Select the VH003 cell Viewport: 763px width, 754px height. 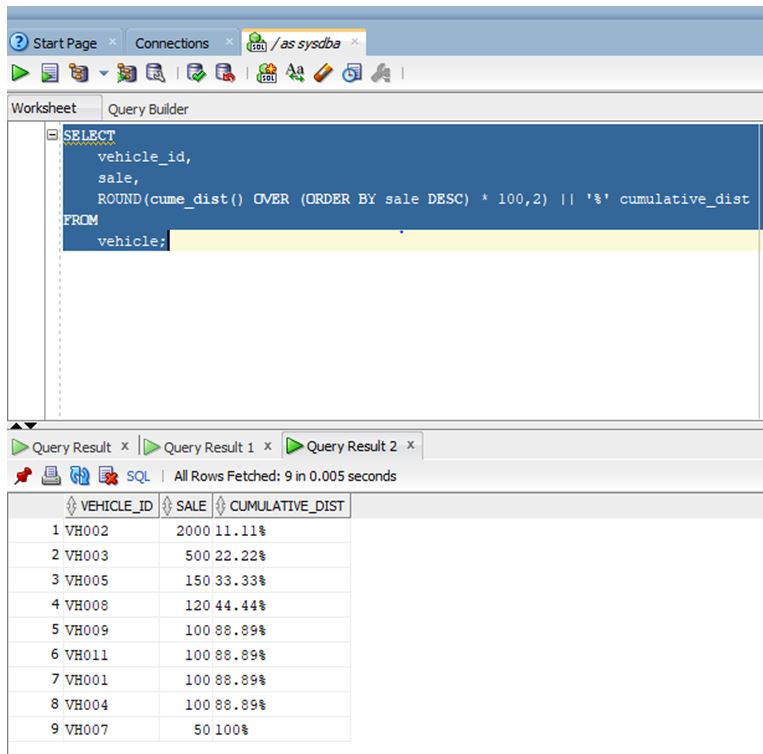[x=111, y=555]
